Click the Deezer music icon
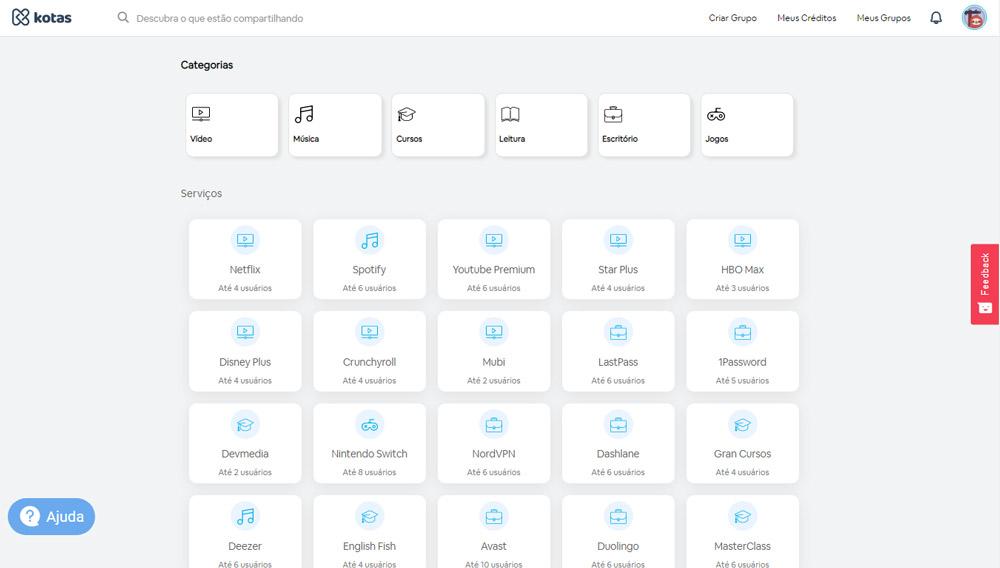The width and height of the screenshot is (1000, 568). (x=245, y=516)
